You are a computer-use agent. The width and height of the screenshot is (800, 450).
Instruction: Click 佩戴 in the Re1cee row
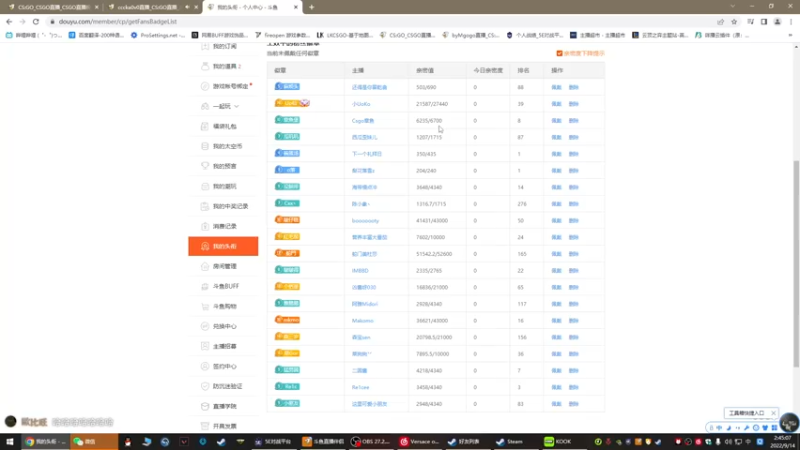click(556, 387)
